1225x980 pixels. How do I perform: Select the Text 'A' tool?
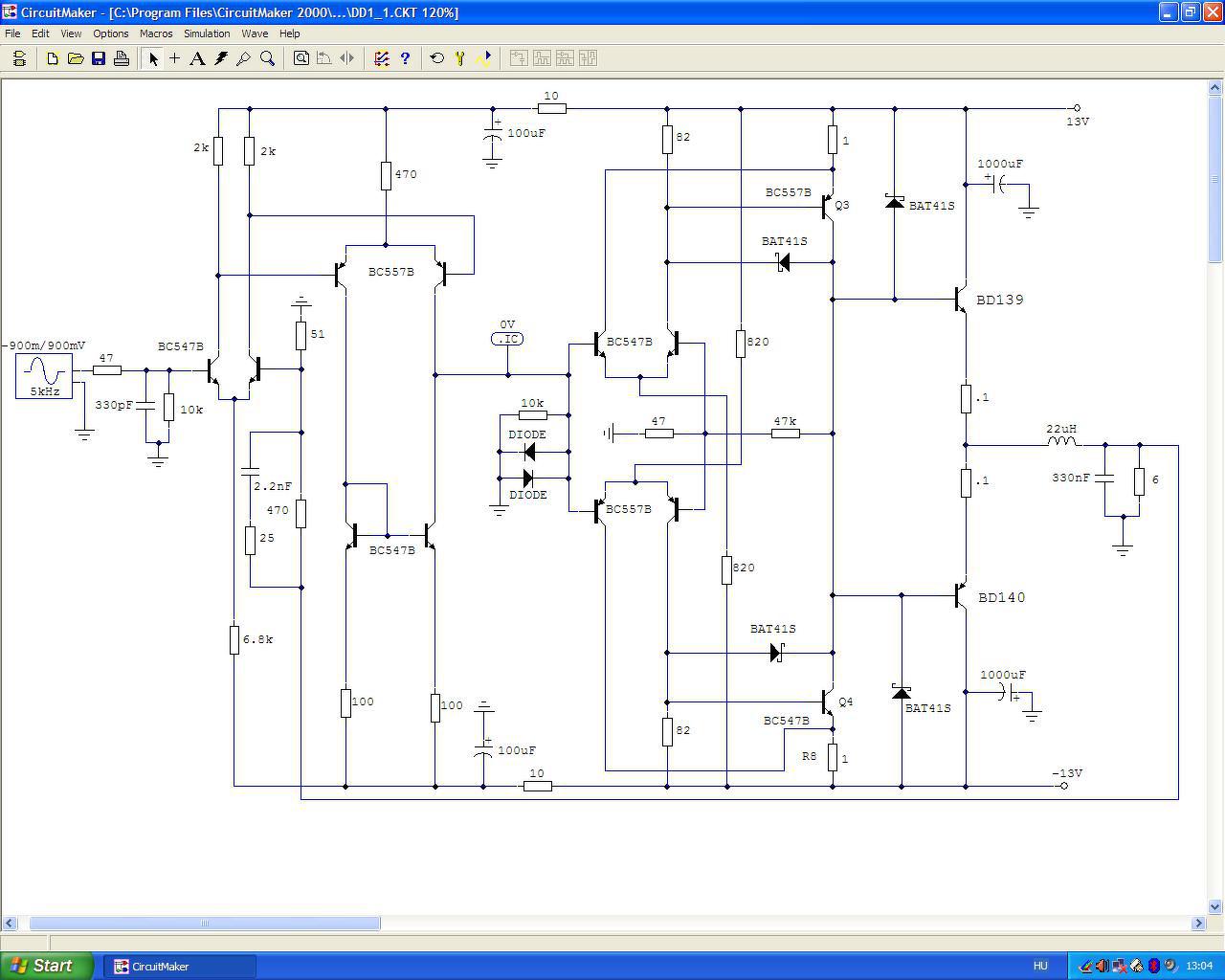tap(197, 58)
